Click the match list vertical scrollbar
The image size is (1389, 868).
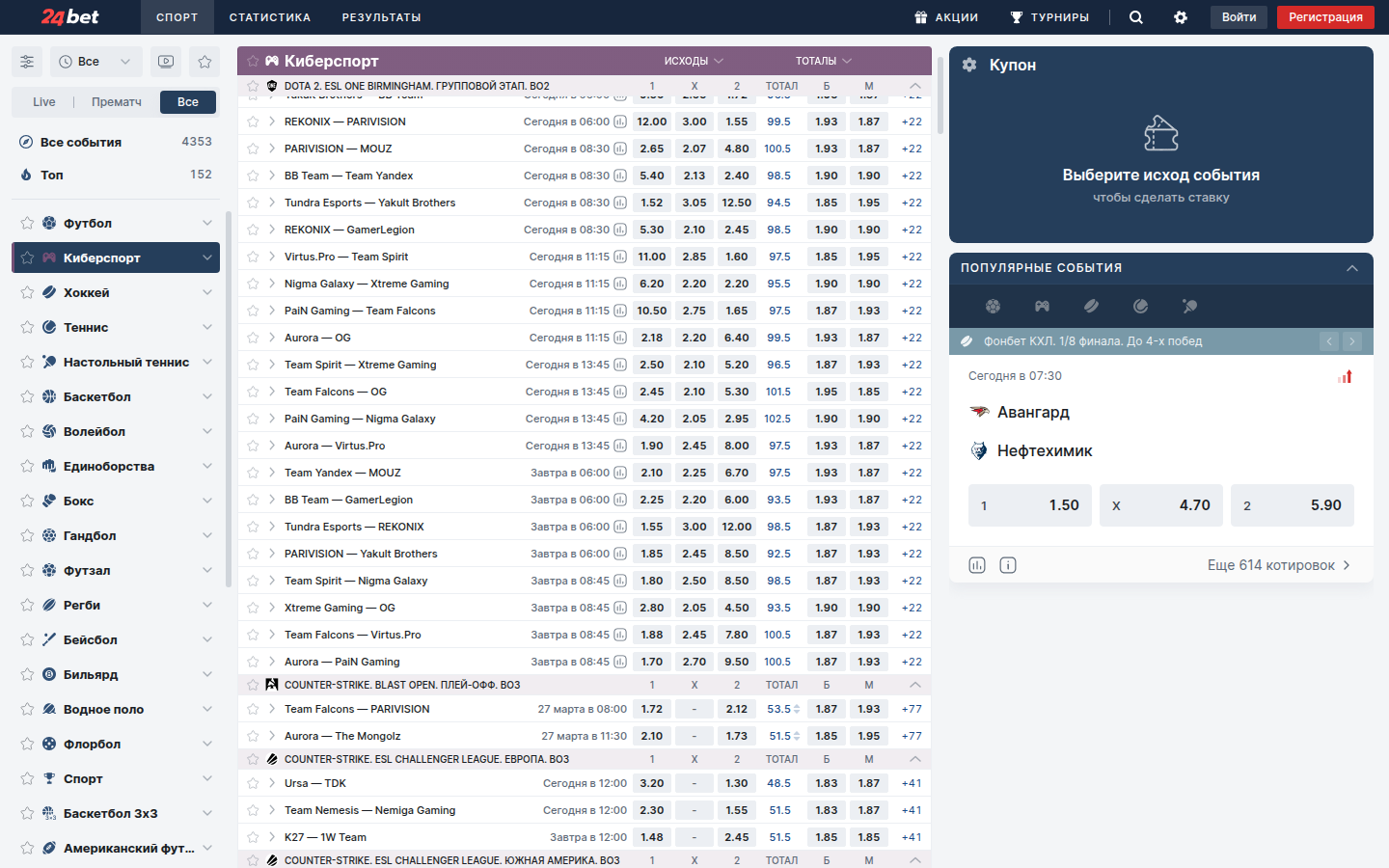pos(940,96)
